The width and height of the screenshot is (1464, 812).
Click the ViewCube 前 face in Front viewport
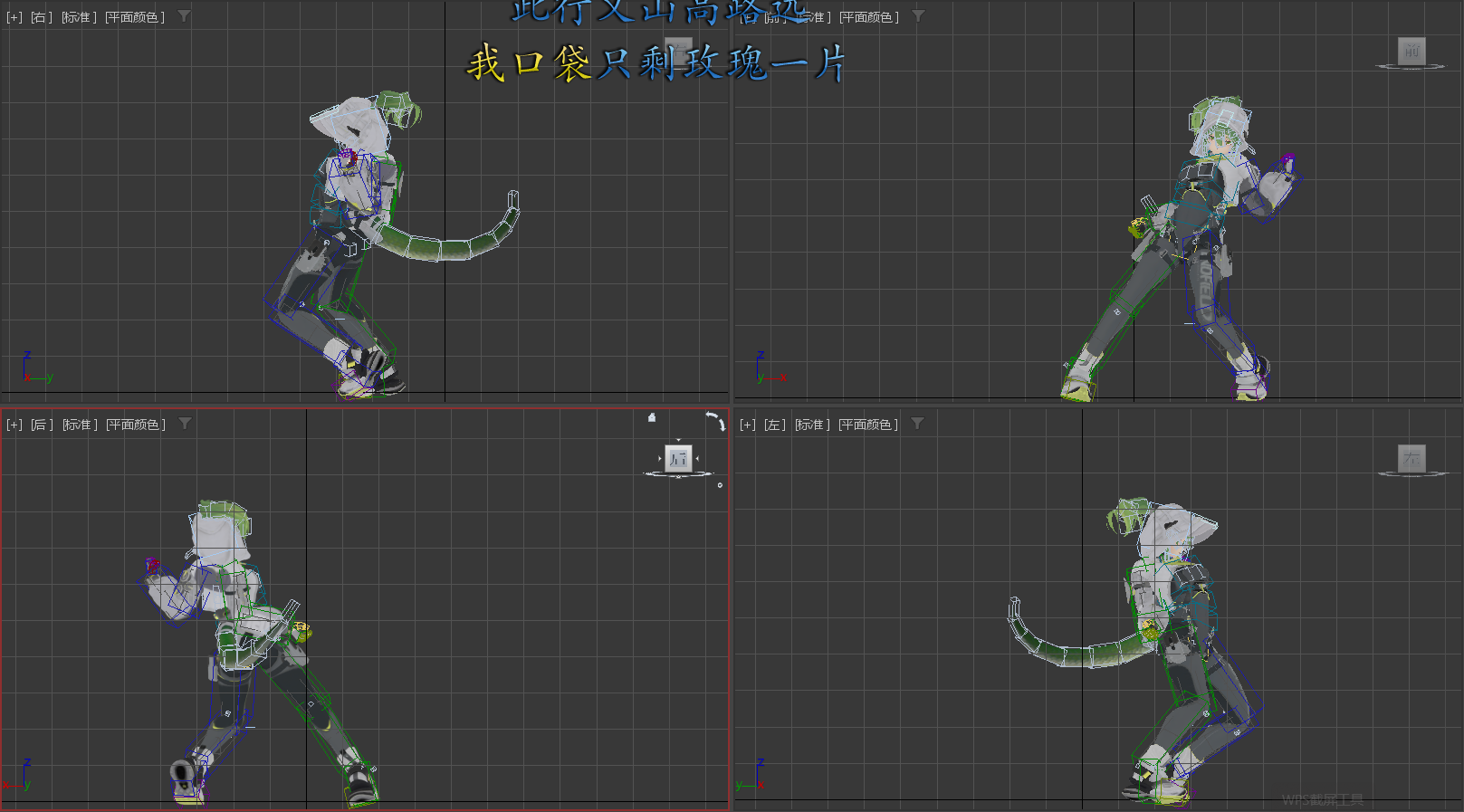click(x=1411, y=51)
